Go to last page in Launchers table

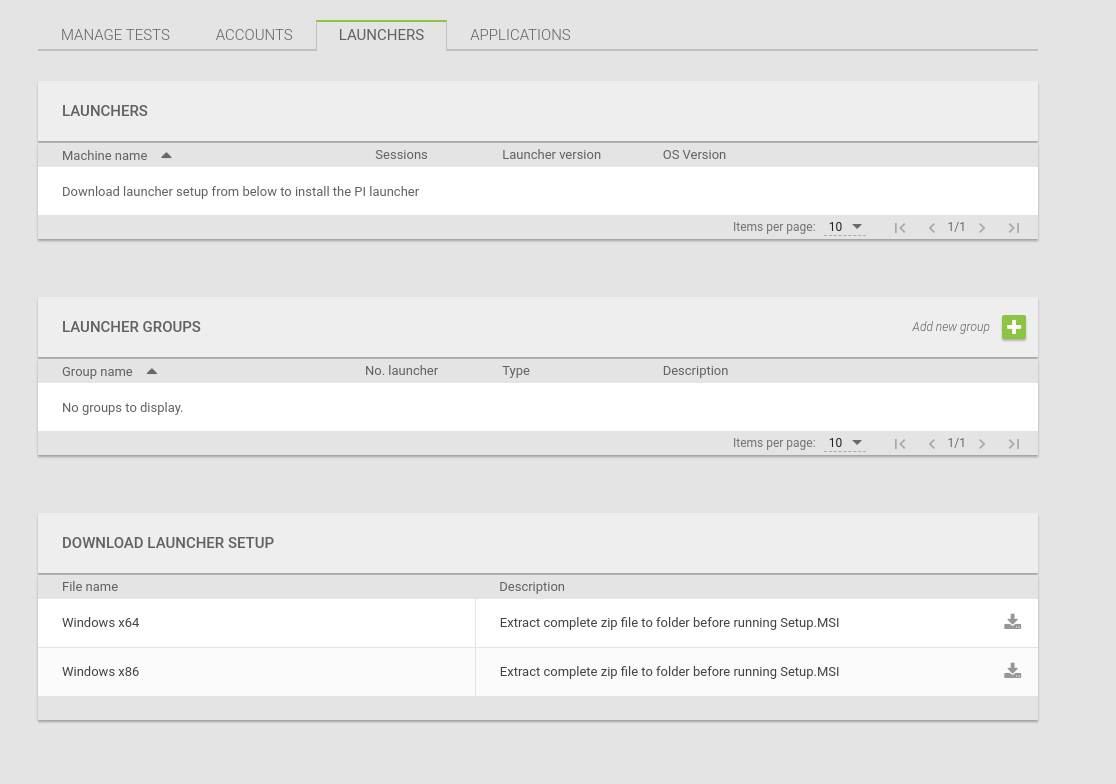tap(1013, 228)
